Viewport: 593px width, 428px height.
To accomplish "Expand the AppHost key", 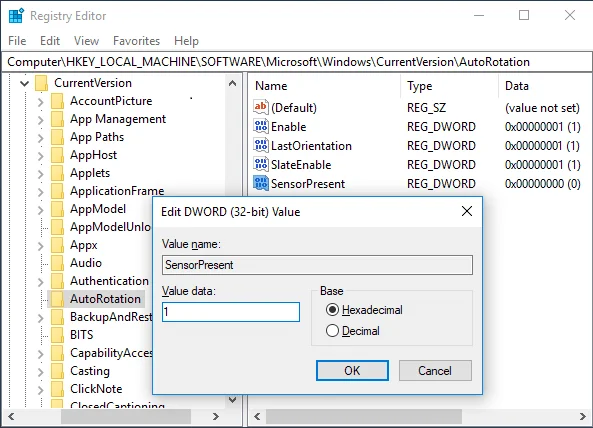I will click(x=40, y=156).
